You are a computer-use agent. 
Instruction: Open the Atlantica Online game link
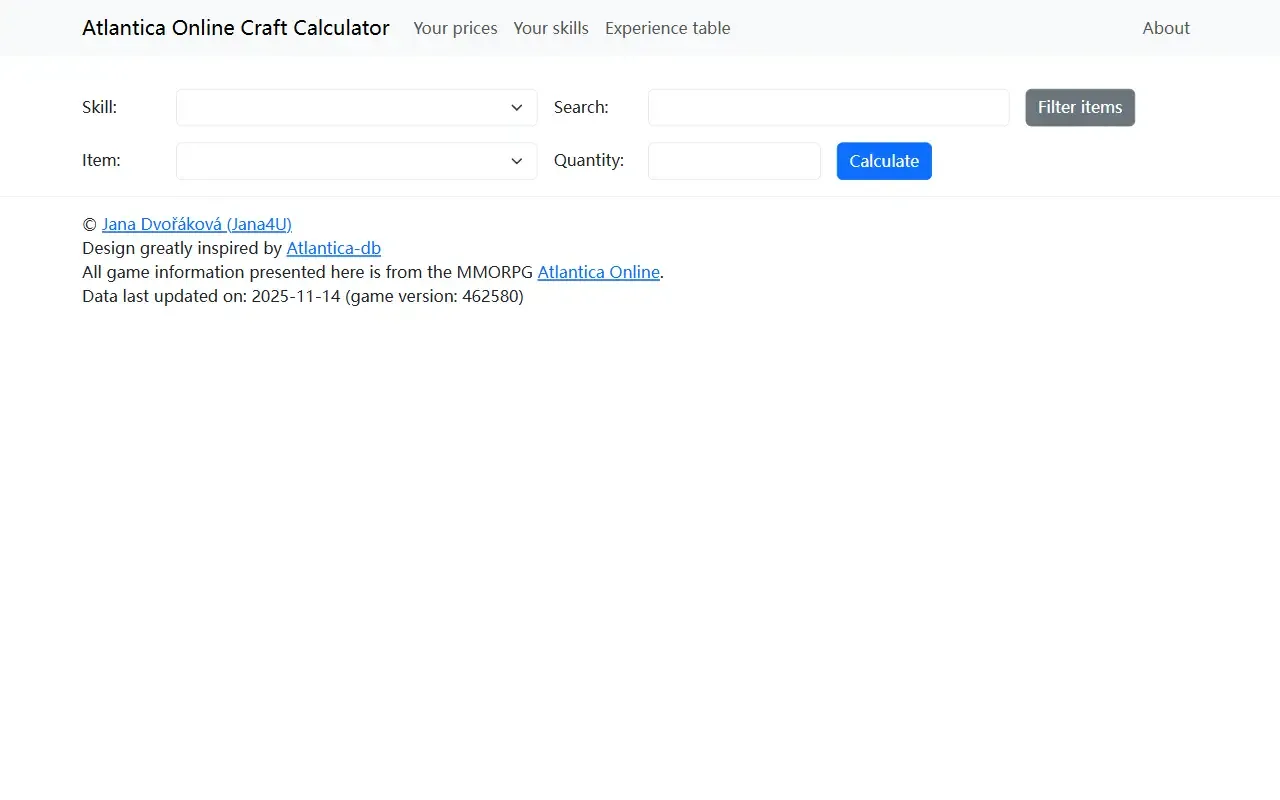[599, 272]
